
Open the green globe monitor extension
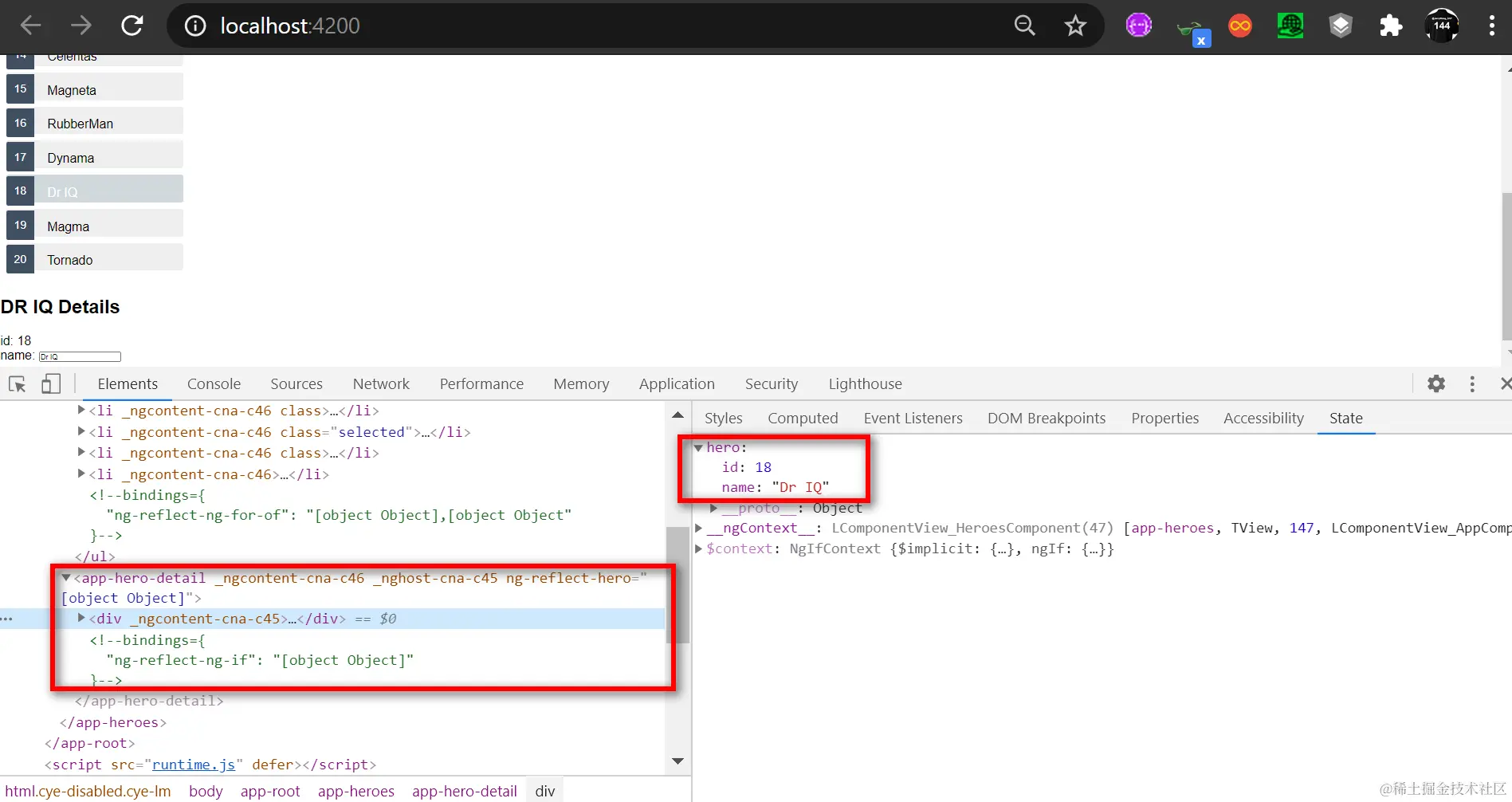[1290, 26]
